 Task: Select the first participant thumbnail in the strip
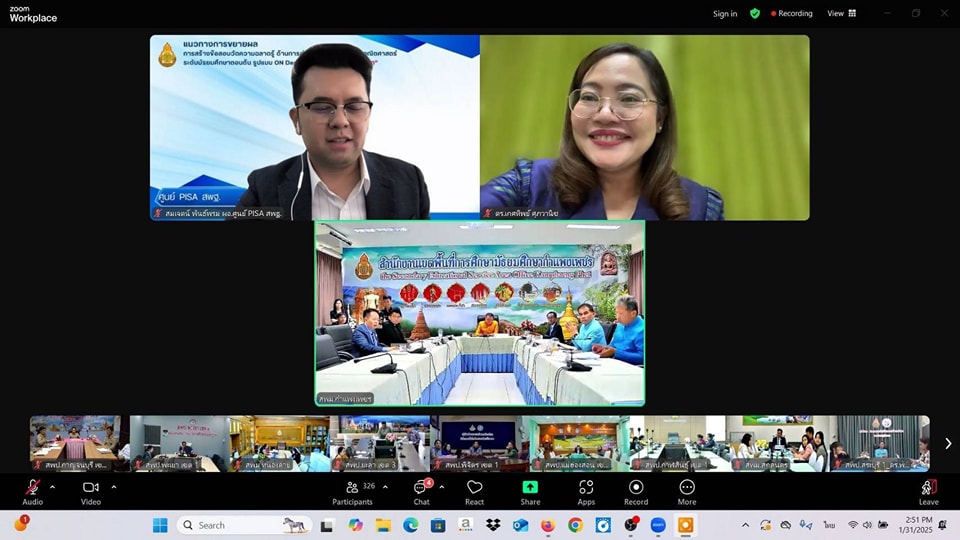click(76, 443)
